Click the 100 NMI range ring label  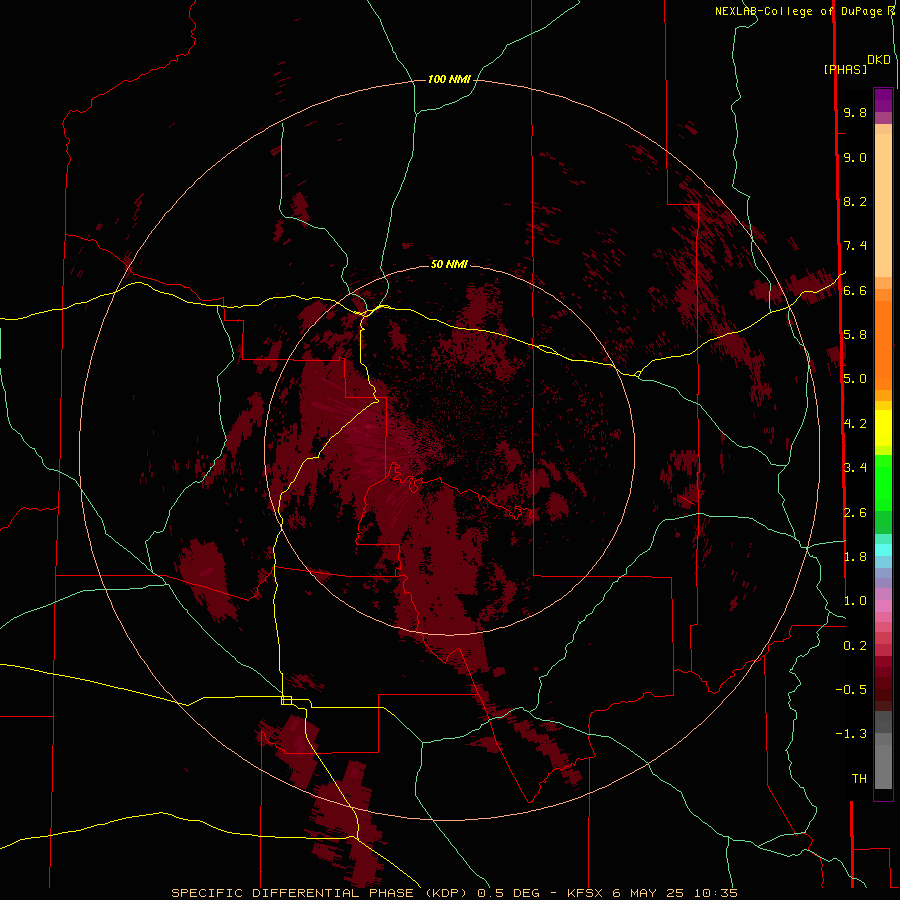click(449, 79)
